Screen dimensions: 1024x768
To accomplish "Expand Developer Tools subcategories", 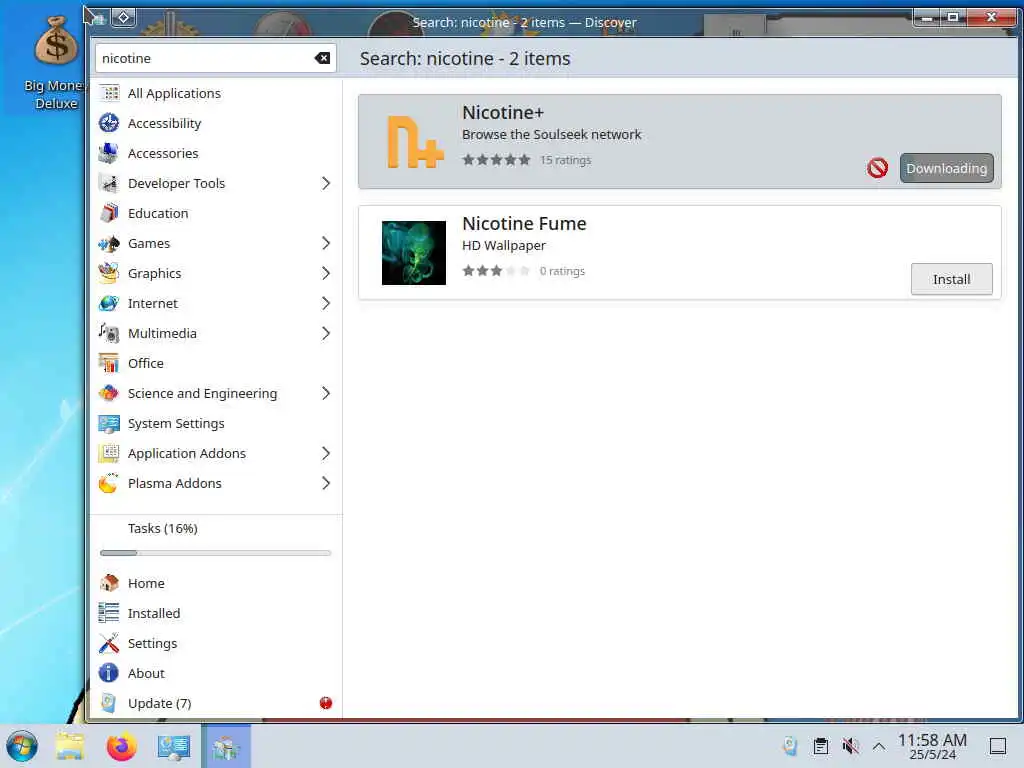I will 326,184.
